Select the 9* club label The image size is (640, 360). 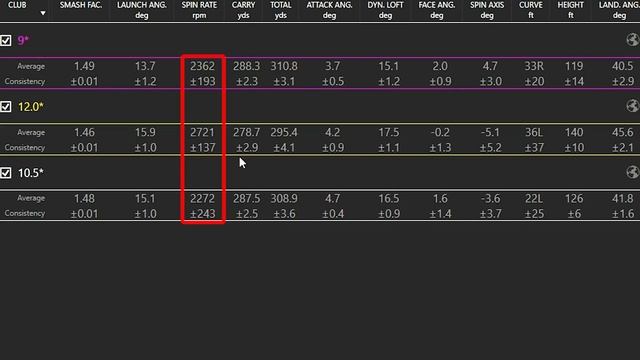[x=23, y=40]
